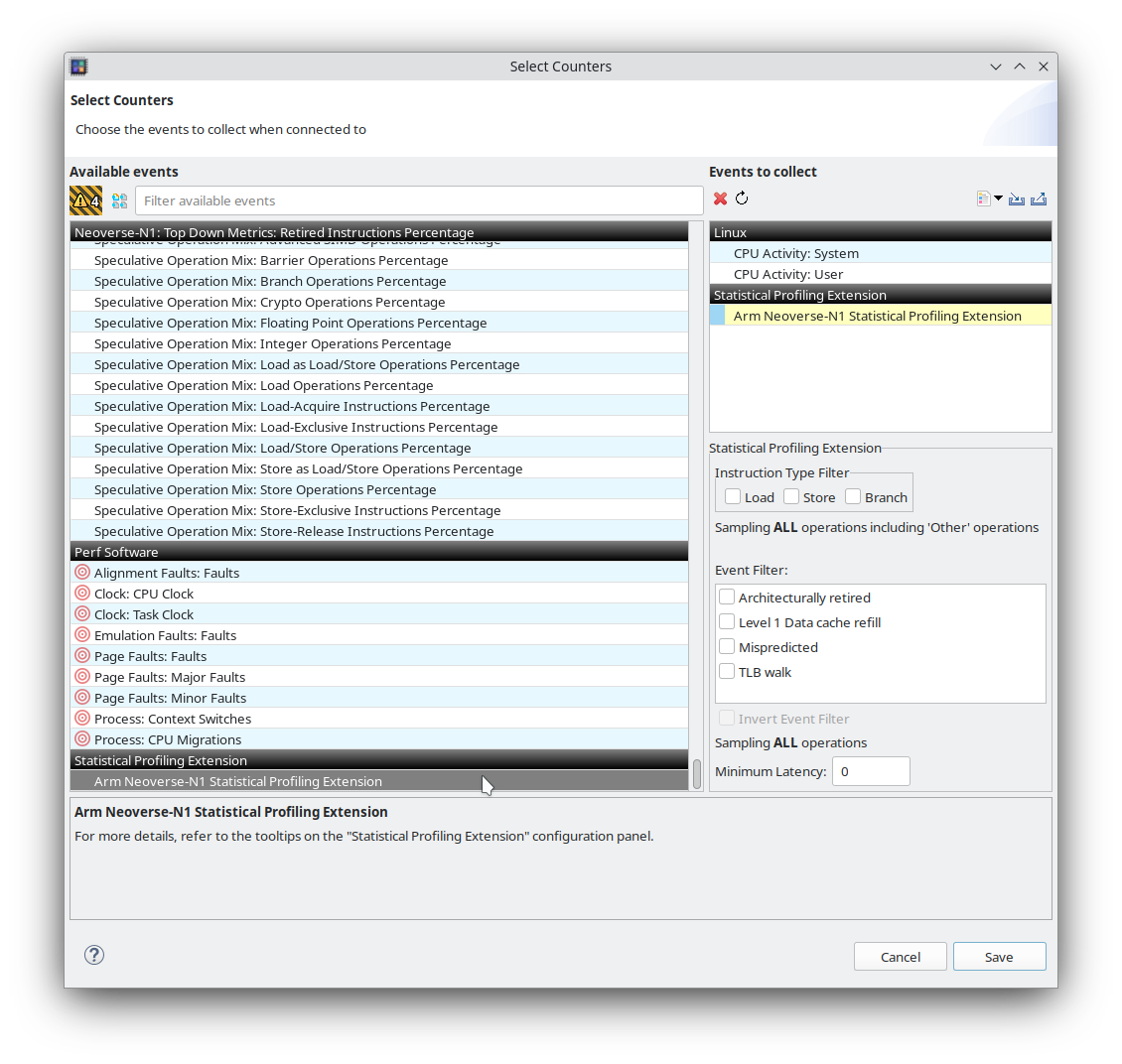Click the warning badge showing 4 issues
Viewport: 1122px width, 1064px height.
[84, 199]
